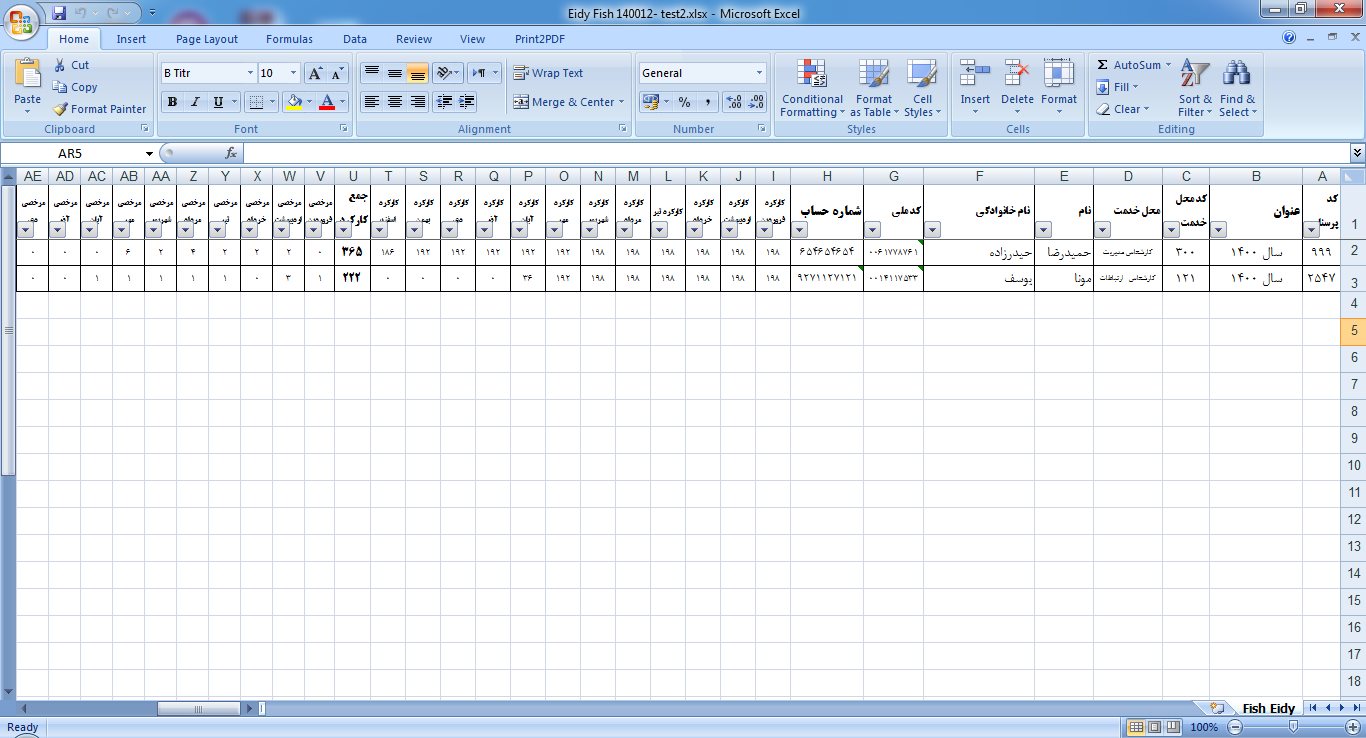Open the B Titr font name dropdown
Image resolution: width=1366 pixels, height=738 pixels.
click(250, 73)
